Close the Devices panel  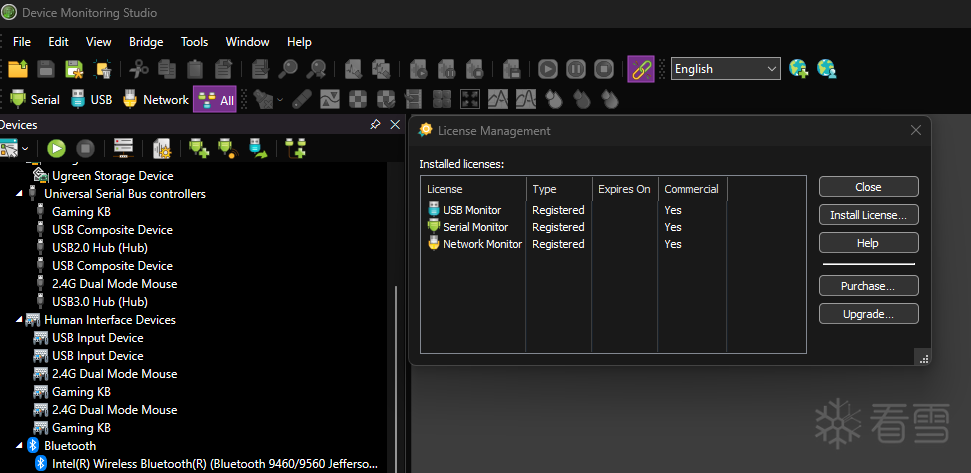[395, 124]
